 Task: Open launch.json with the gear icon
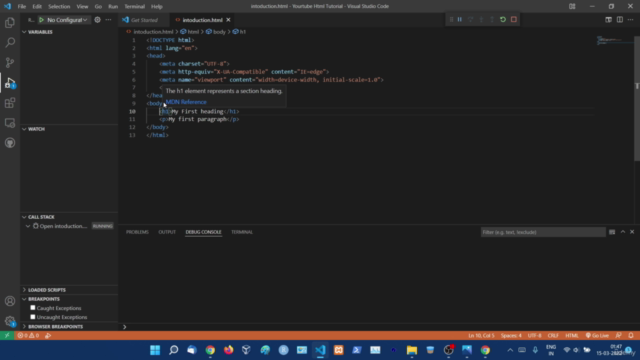pos(97,20)
